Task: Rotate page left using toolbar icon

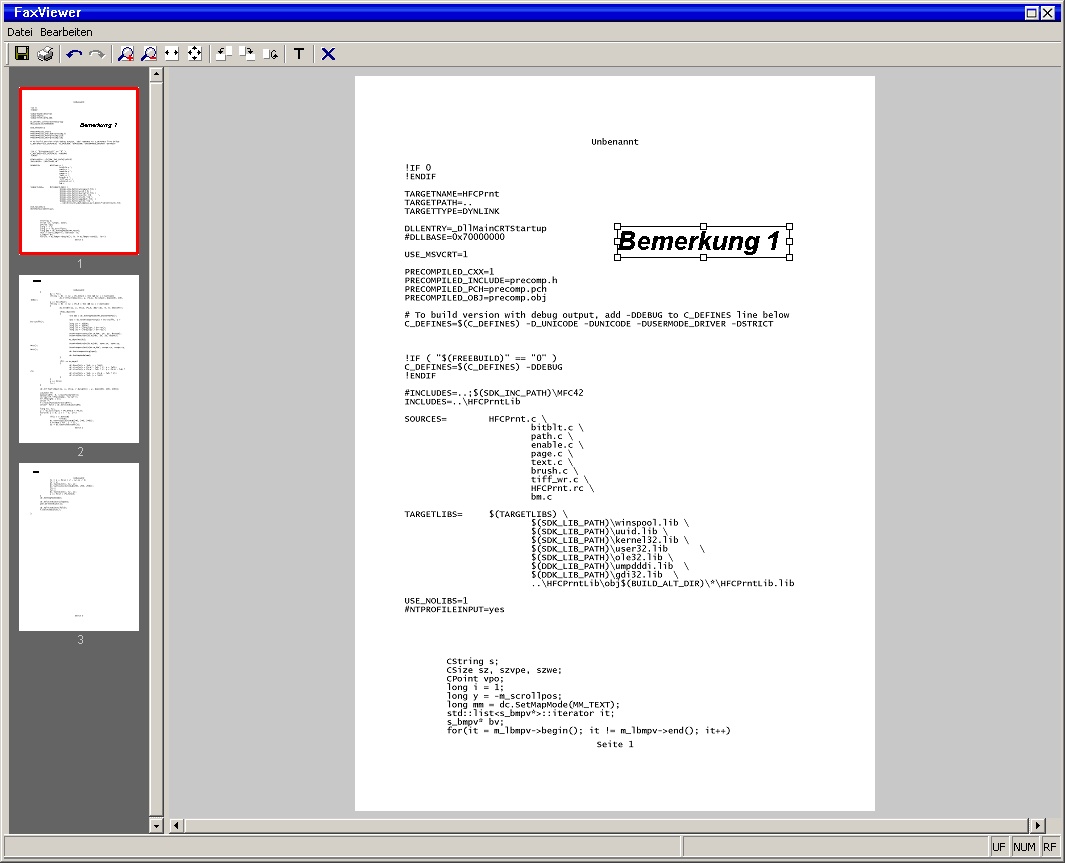Action: [224, 54]
